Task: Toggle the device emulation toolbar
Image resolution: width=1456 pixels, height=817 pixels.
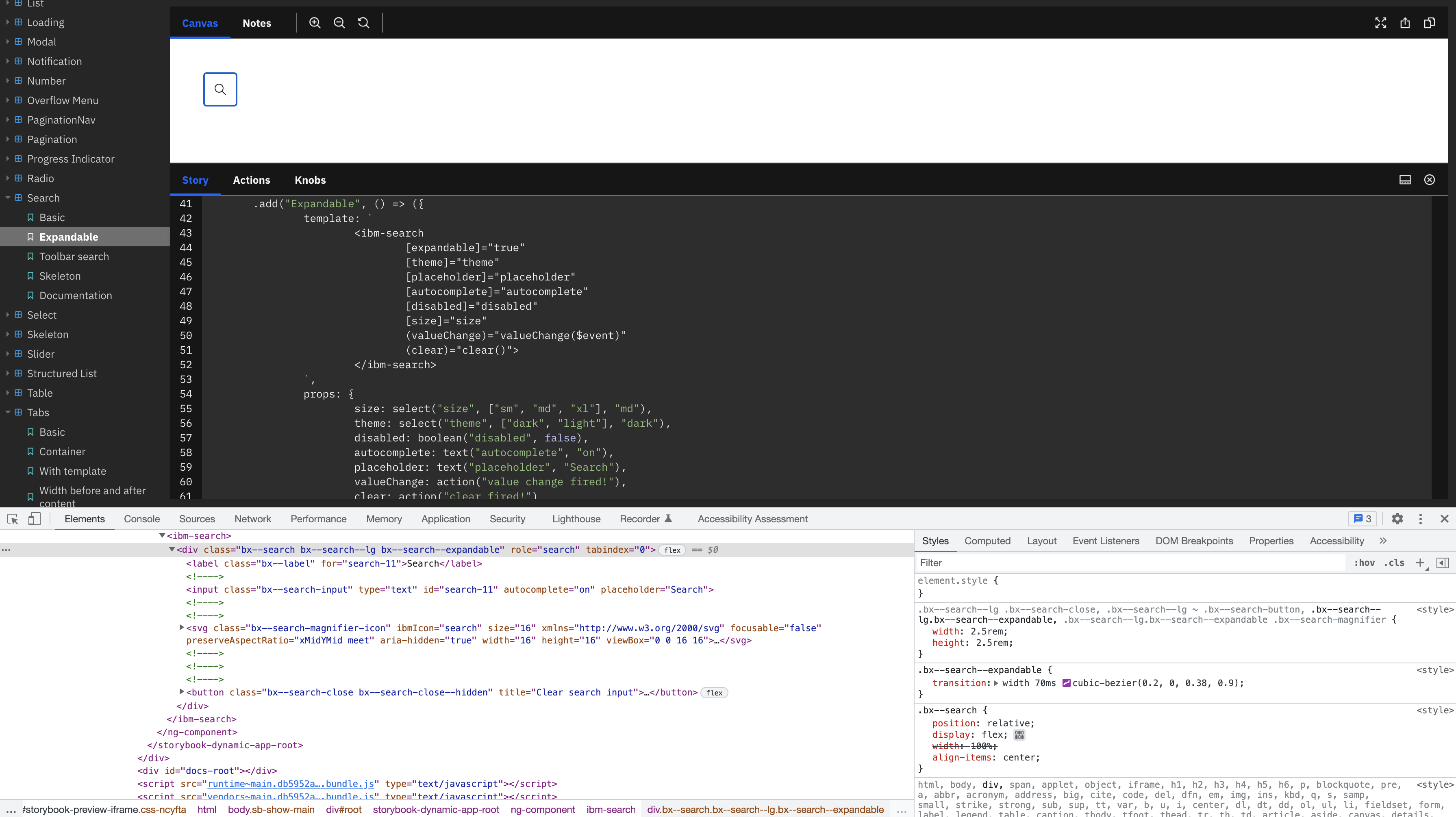Action: [35, 519]
